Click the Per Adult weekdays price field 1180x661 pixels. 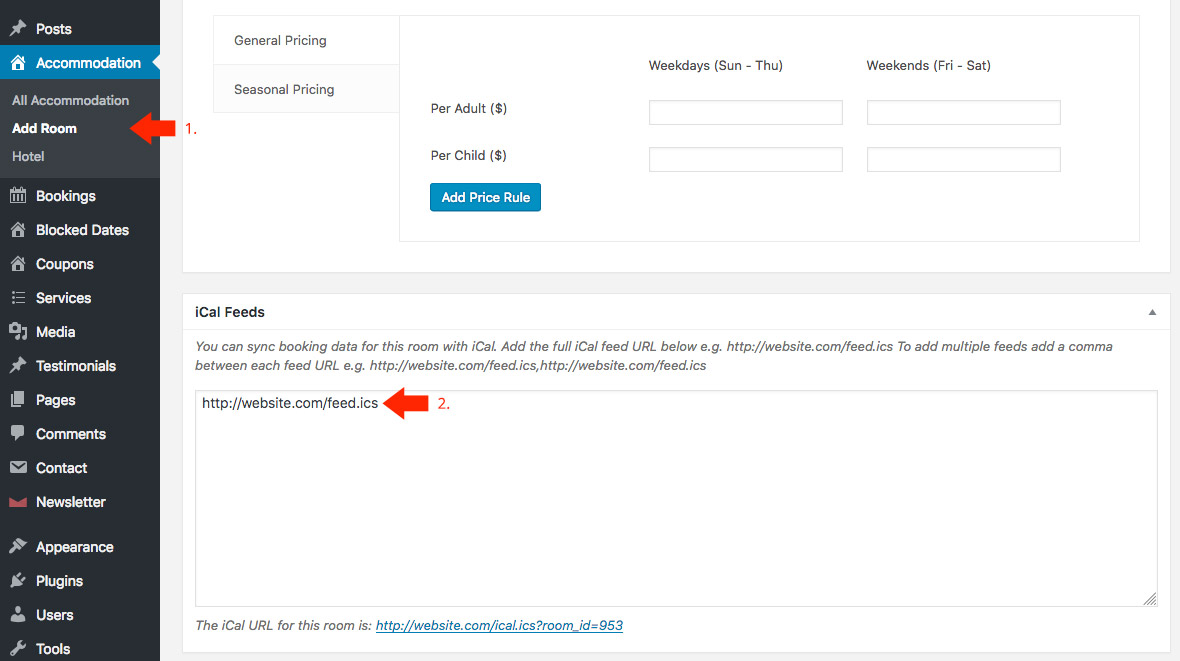pos(745,112)
